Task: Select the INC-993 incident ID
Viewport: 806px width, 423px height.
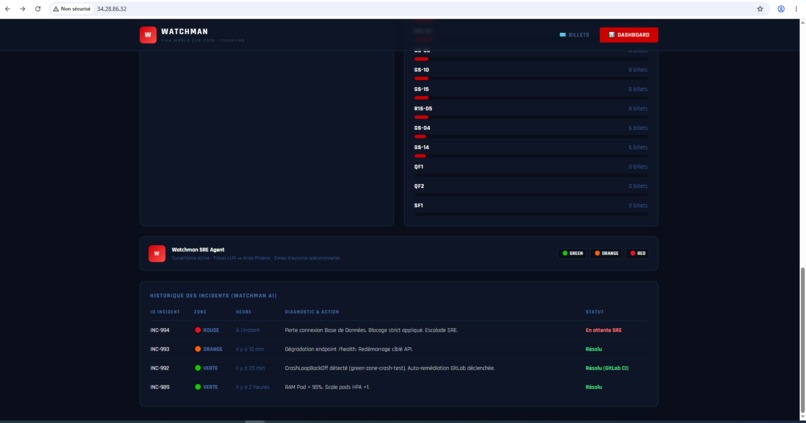Action: pyautogui.click(x=160, y=349)
